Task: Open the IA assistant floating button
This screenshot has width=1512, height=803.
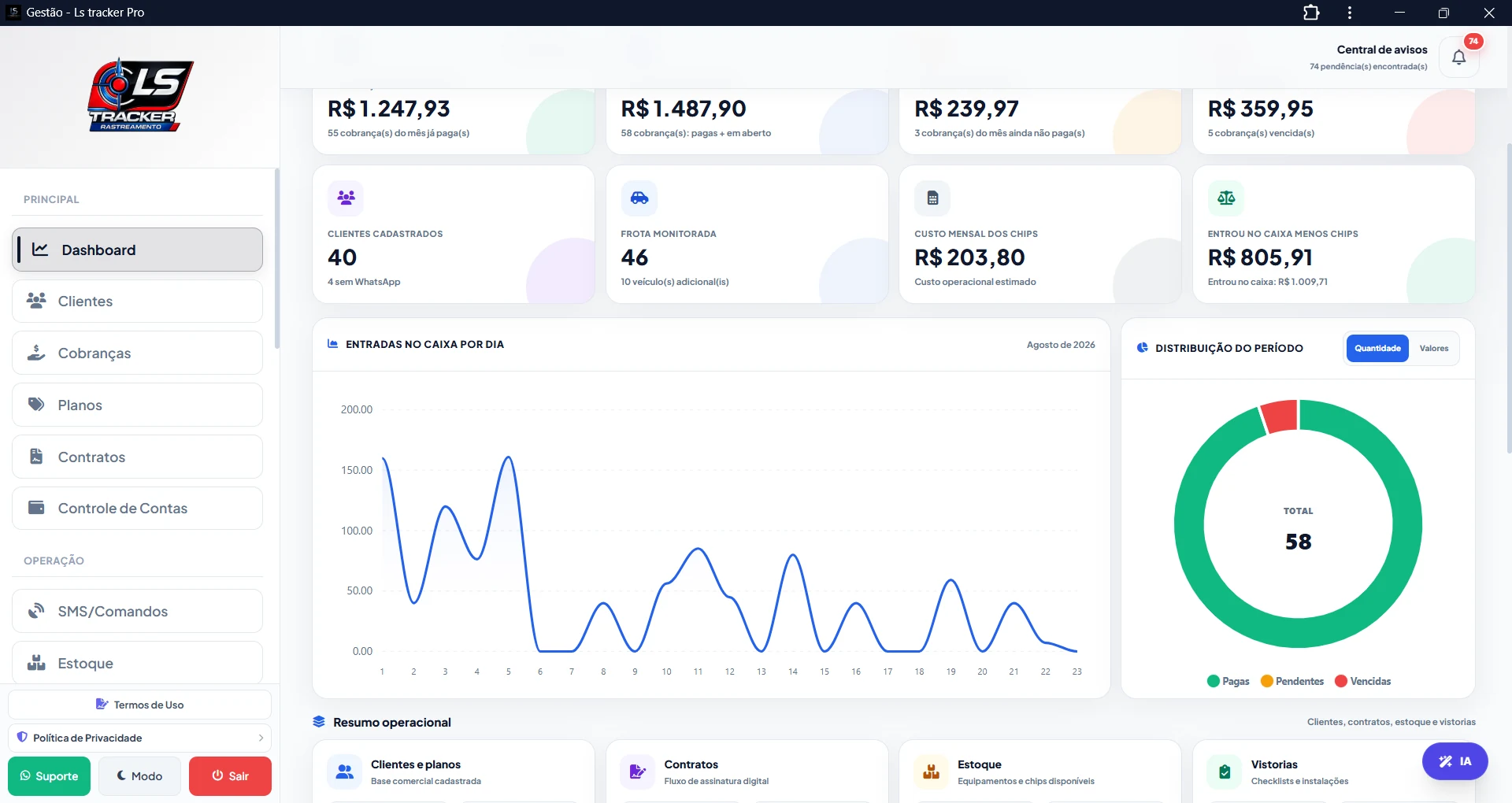Action: pos(1455,761)
